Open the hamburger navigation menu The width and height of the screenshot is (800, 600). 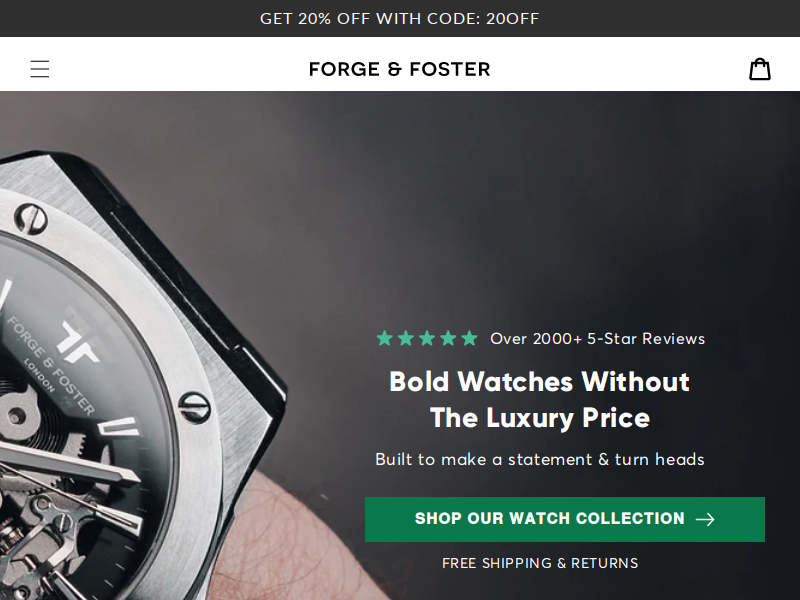[40, 69]
